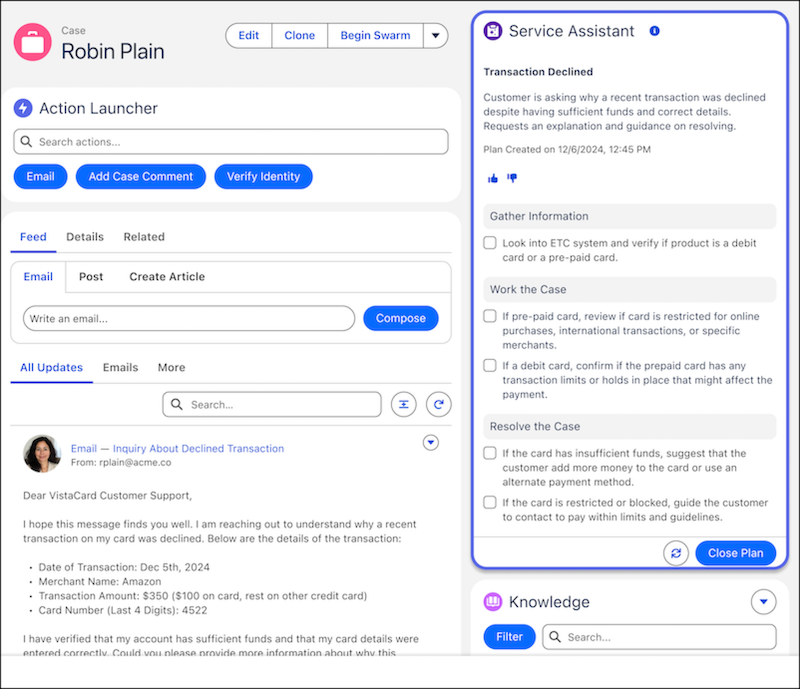
Task: Check the 'If pre-paid card, review' step
Action: pyautogui.click(x=490, y=316)
